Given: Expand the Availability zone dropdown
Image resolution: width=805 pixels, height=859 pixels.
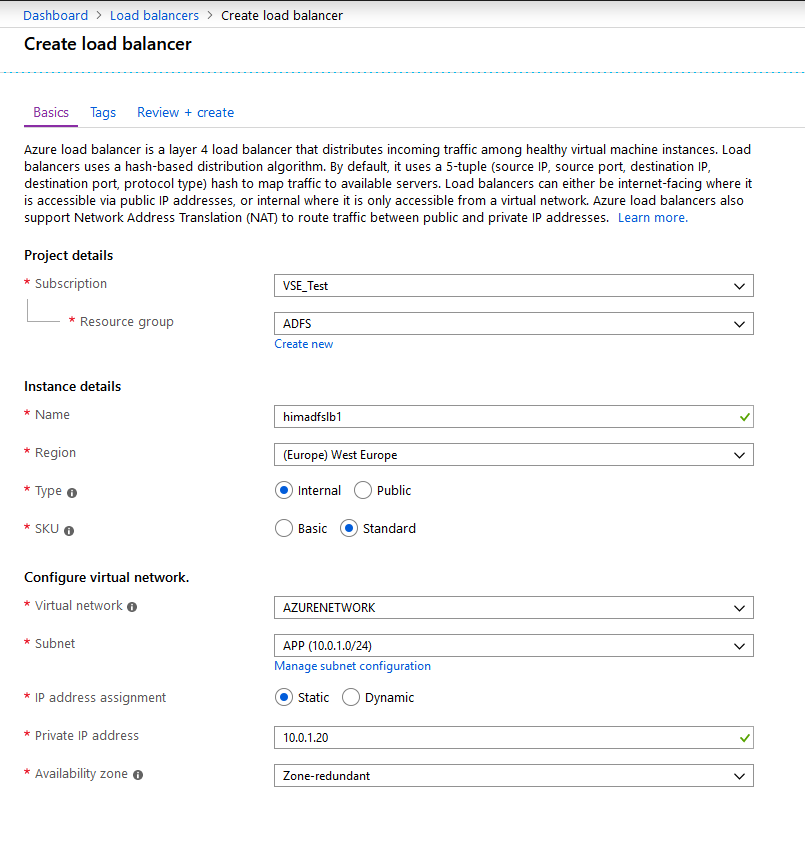Looking at the screenshot, I should [x=513, y=776].
